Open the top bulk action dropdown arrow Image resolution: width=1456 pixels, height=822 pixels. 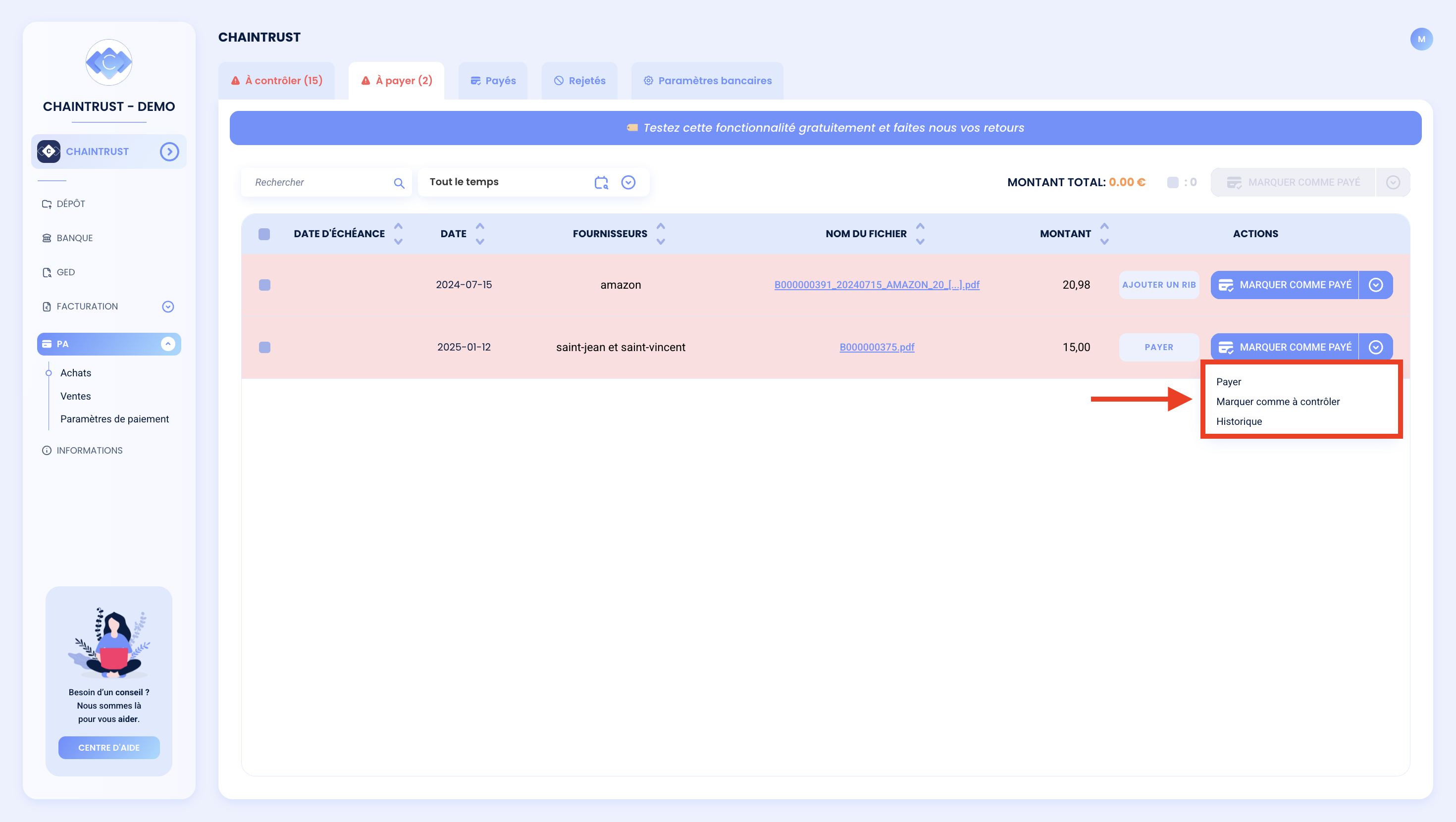tap(1393, 182)
